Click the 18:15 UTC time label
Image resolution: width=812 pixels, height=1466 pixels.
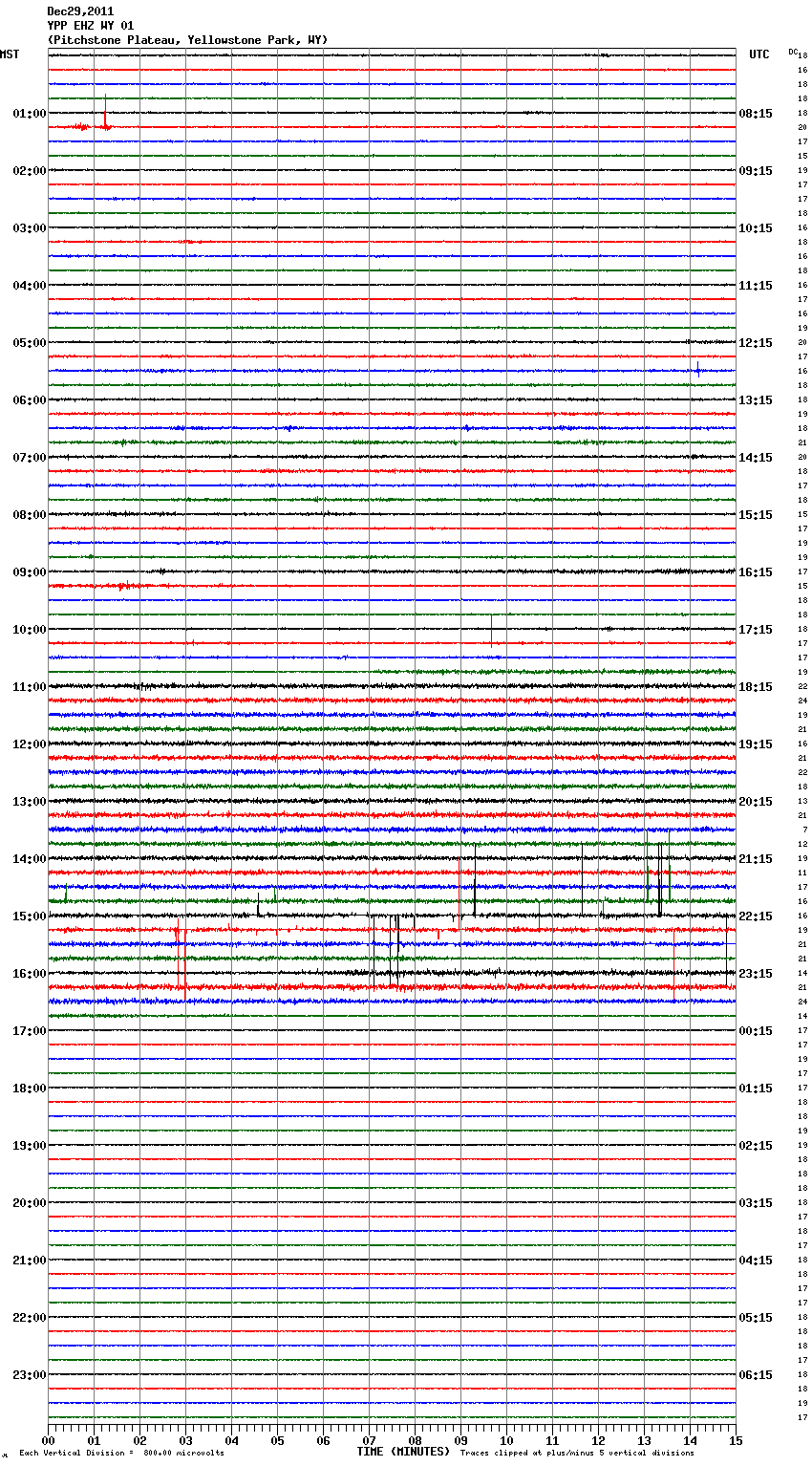[x=756, y=687]
